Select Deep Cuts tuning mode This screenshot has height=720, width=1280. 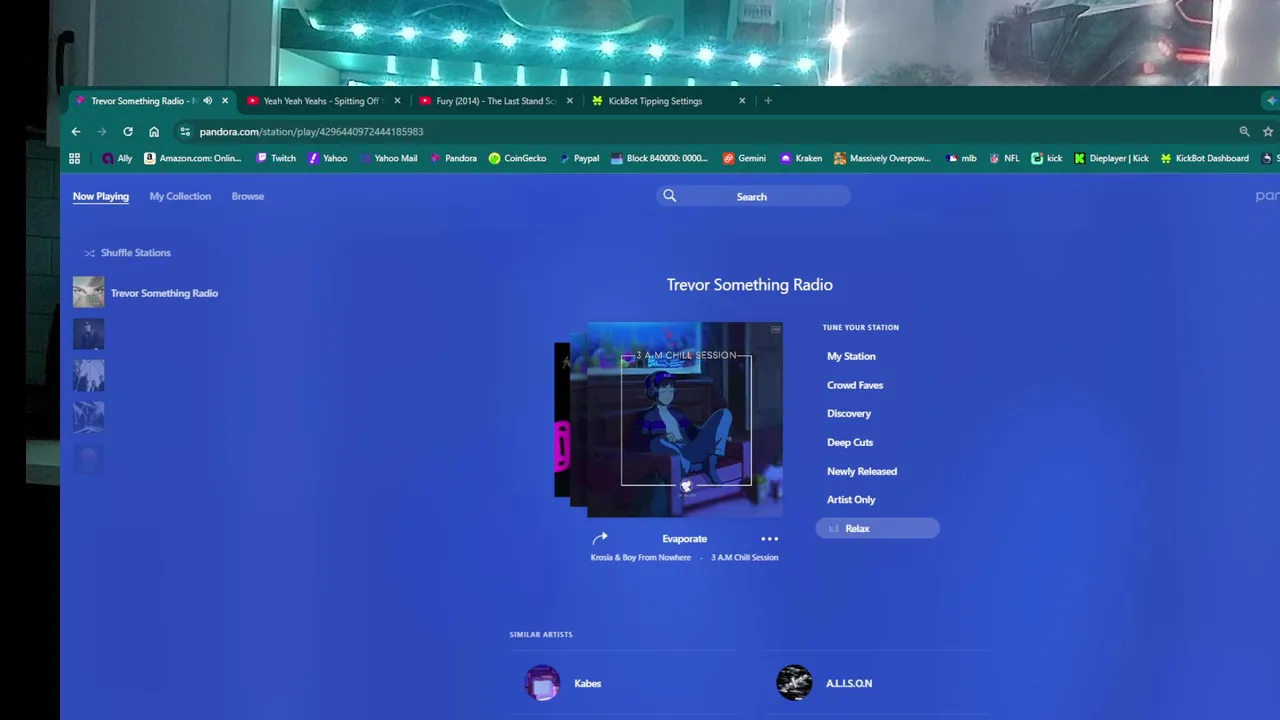point(850,442)
